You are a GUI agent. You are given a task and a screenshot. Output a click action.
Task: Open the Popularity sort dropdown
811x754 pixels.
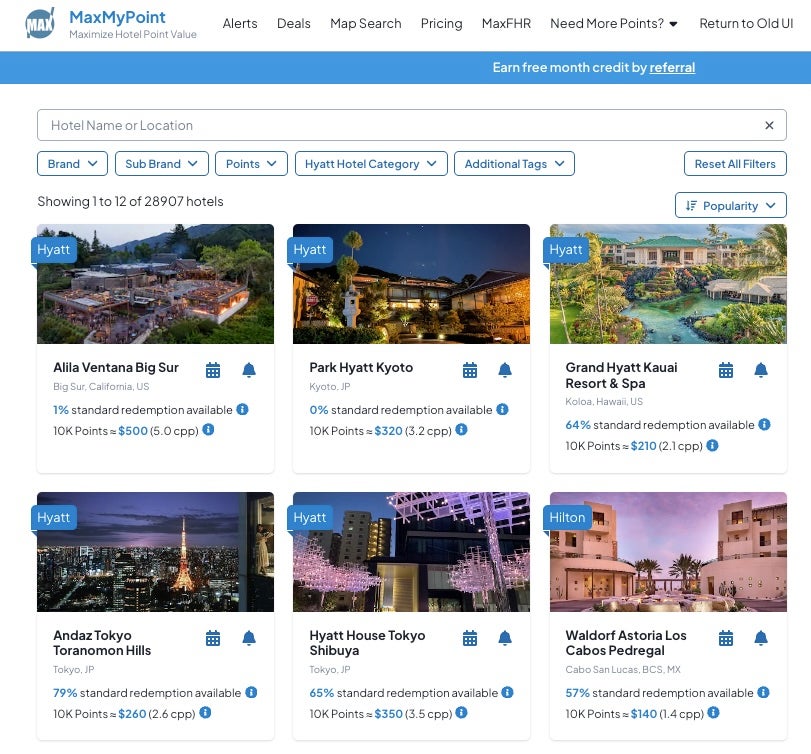(730, 206)
